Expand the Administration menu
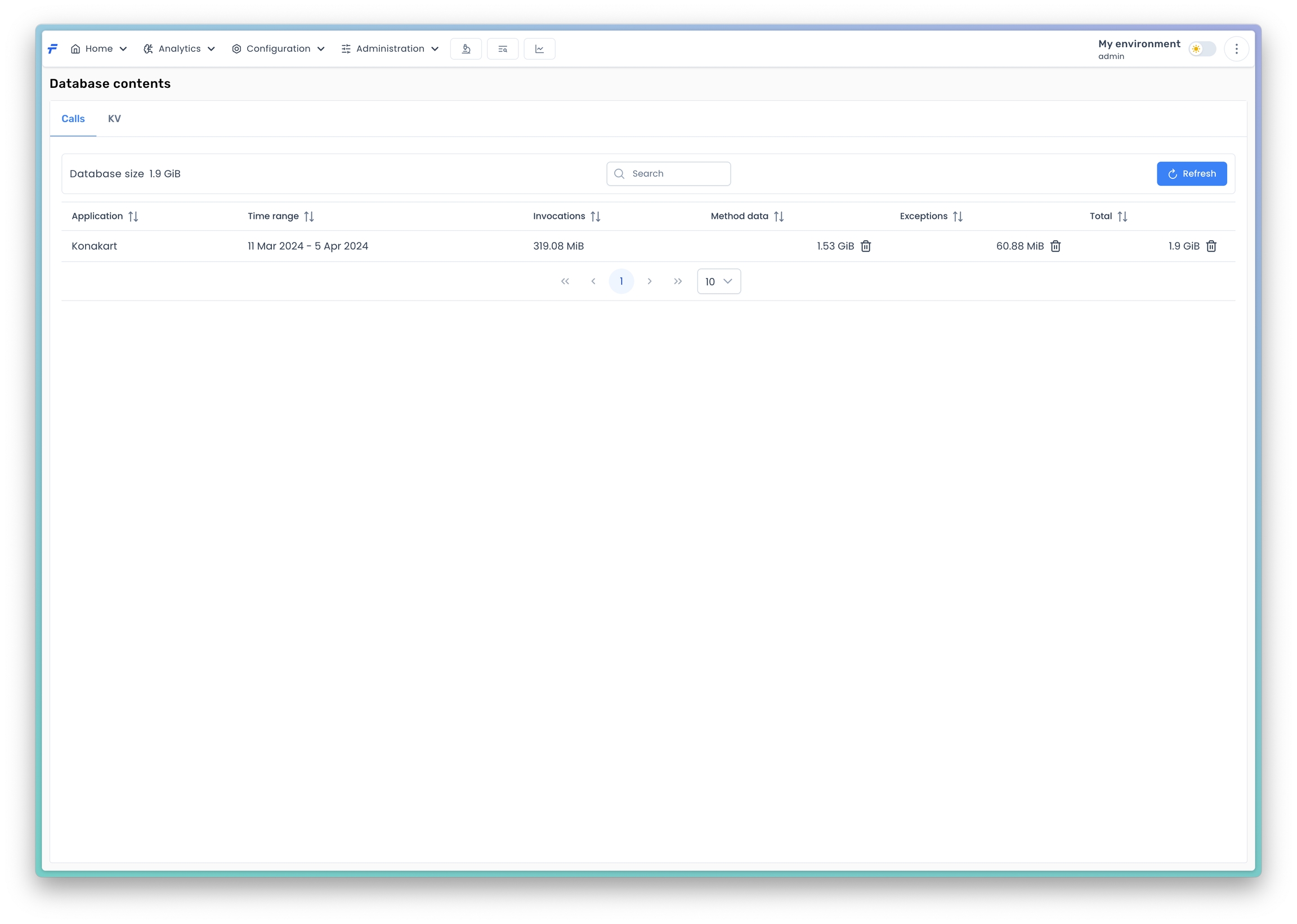The height and width of the screenshot is (924, 1297). 390,49
